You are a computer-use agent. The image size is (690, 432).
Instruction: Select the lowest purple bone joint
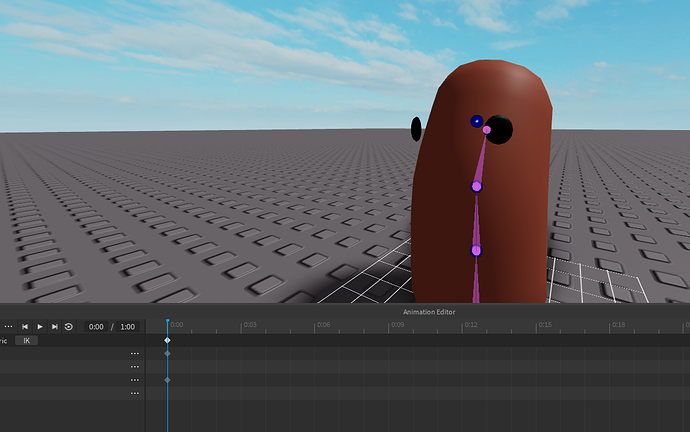tap(476, 251)
